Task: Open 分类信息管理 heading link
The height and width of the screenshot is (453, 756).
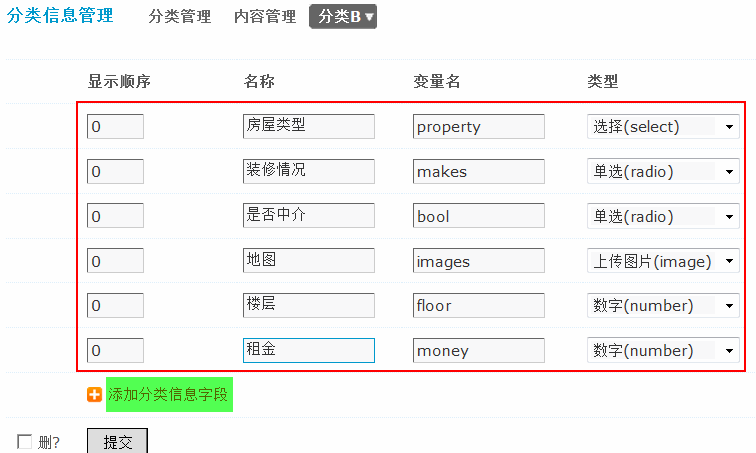Action: coord(61,16)
